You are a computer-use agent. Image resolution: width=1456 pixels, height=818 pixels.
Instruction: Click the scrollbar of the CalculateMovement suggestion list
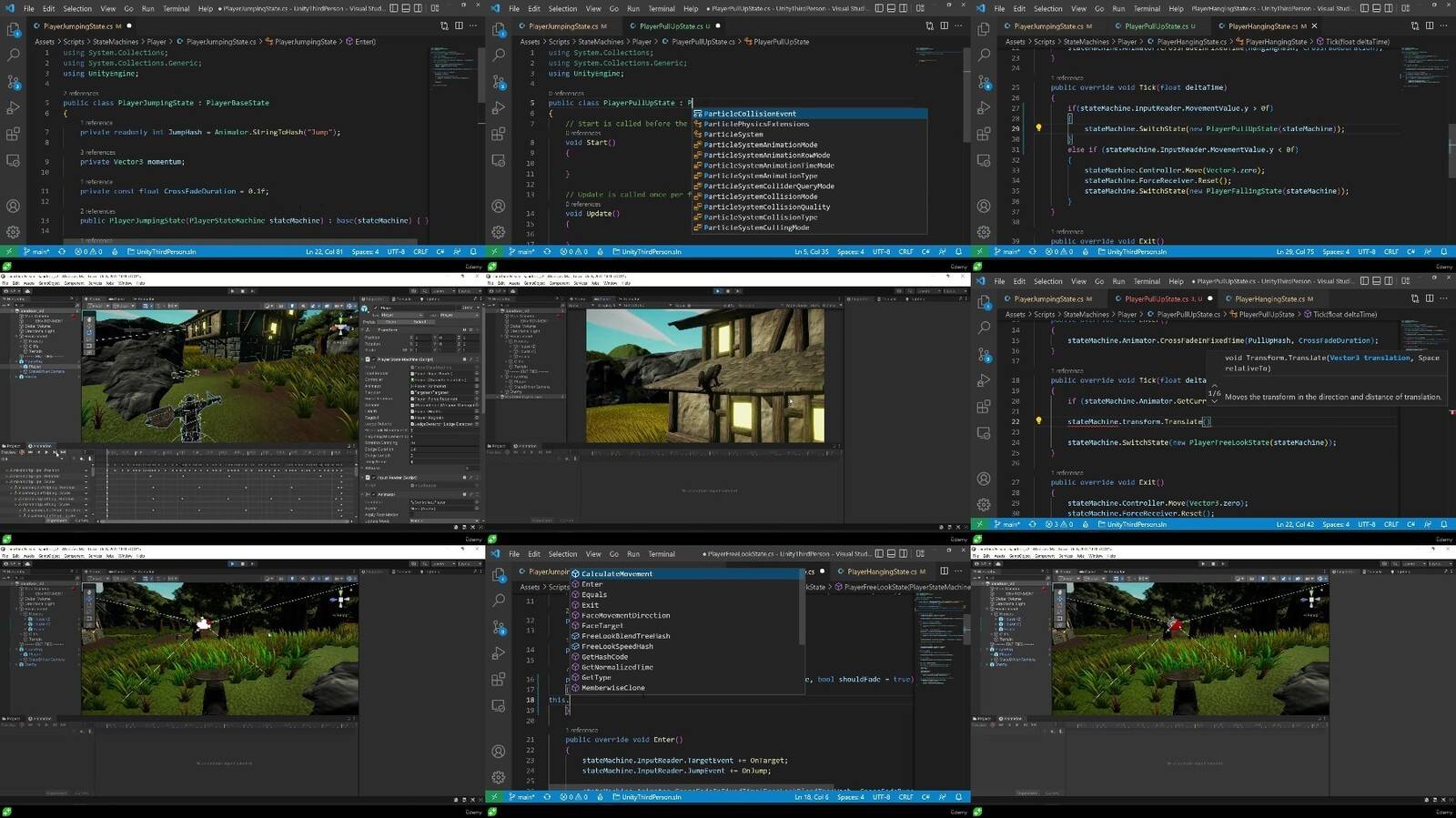pos(802,607)
